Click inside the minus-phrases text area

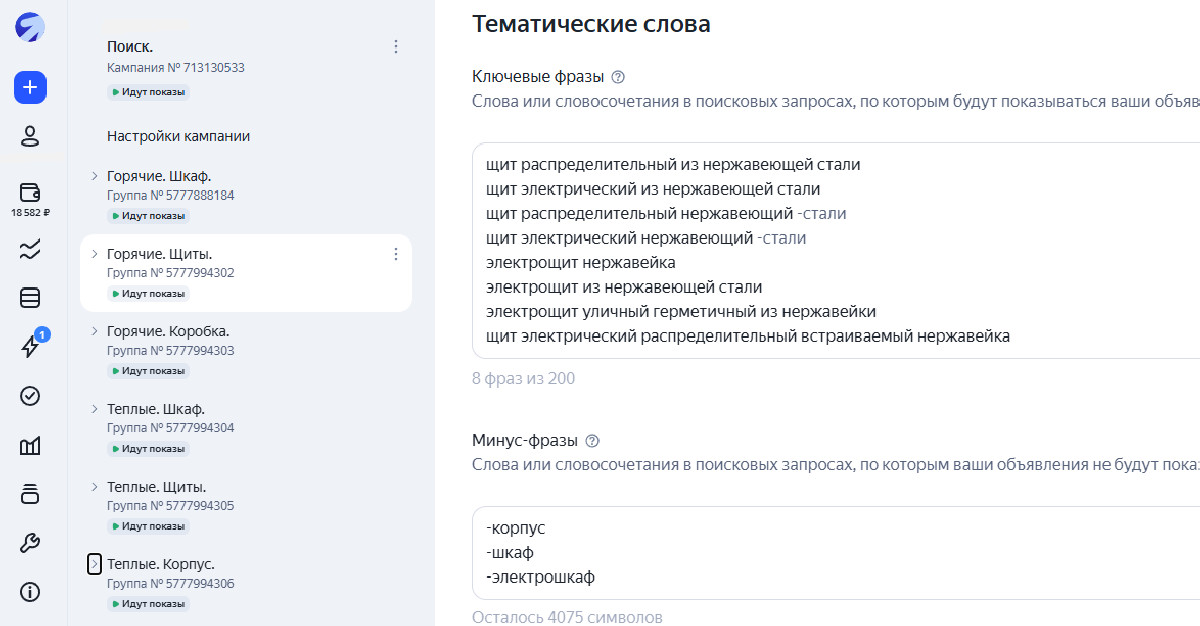[836, 552]
